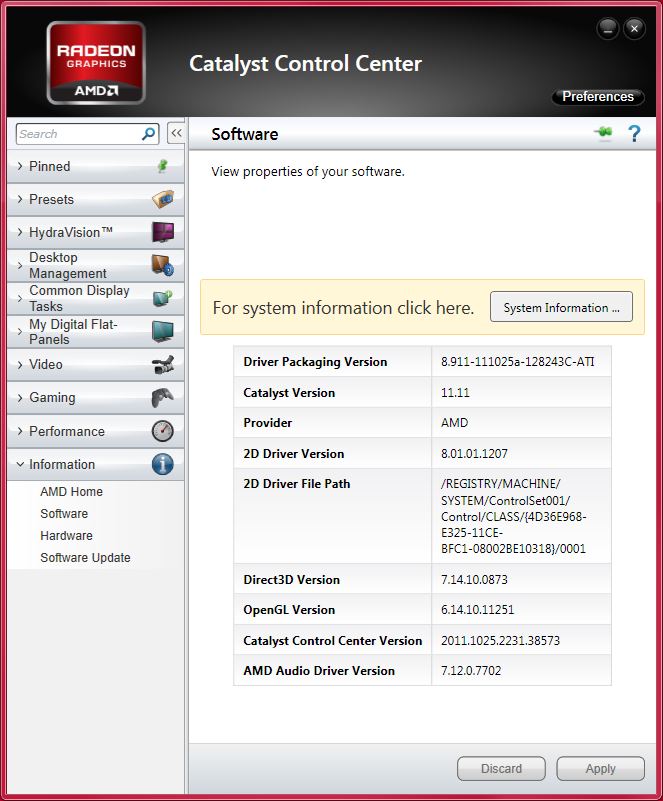The height and width of the screenshot is (801, 663).
Task: Open help with the question mark icon
Action: tap(634, 134)
